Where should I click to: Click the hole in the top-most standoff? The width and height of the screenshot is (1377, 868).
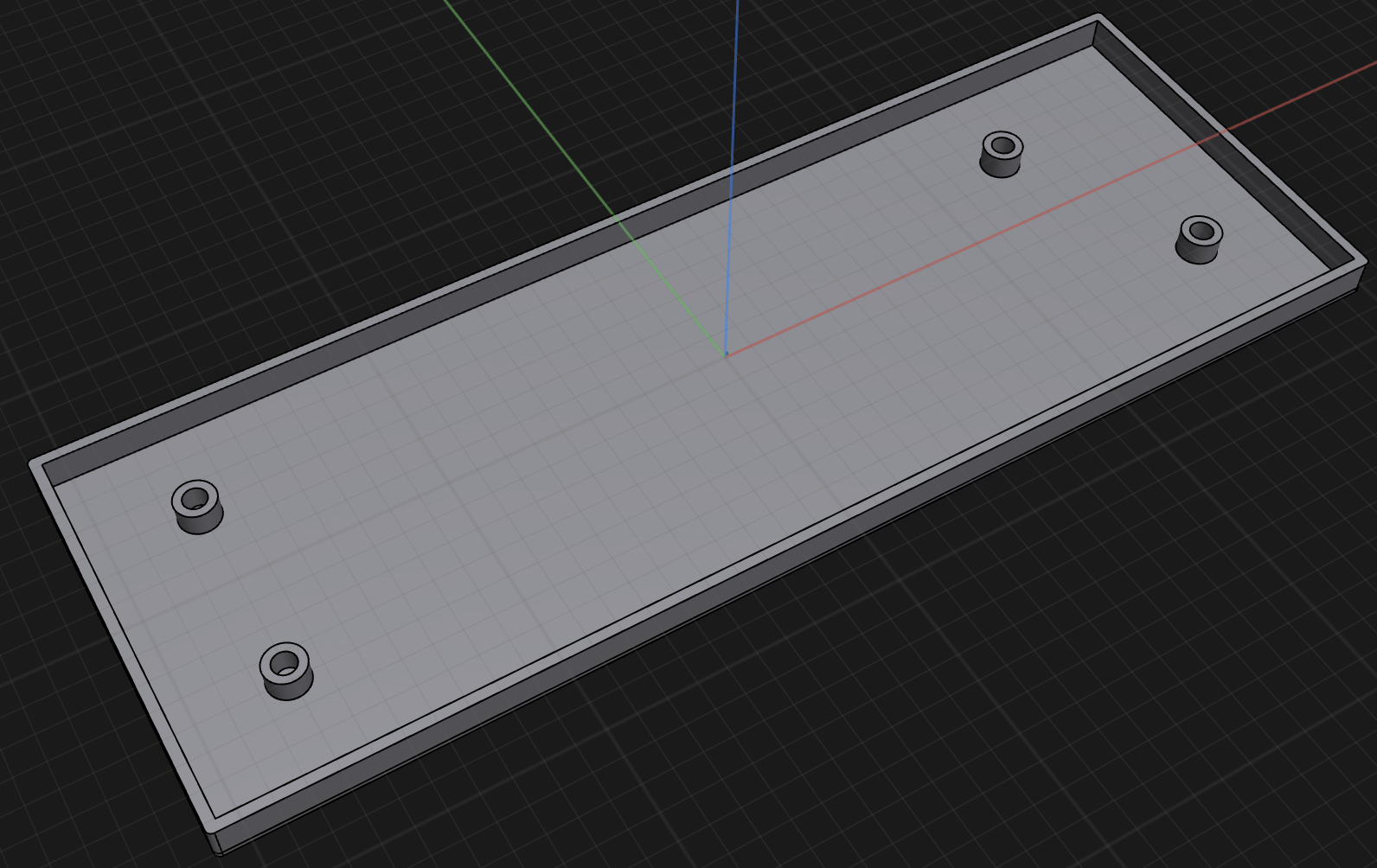click(x=1002, y=144)
